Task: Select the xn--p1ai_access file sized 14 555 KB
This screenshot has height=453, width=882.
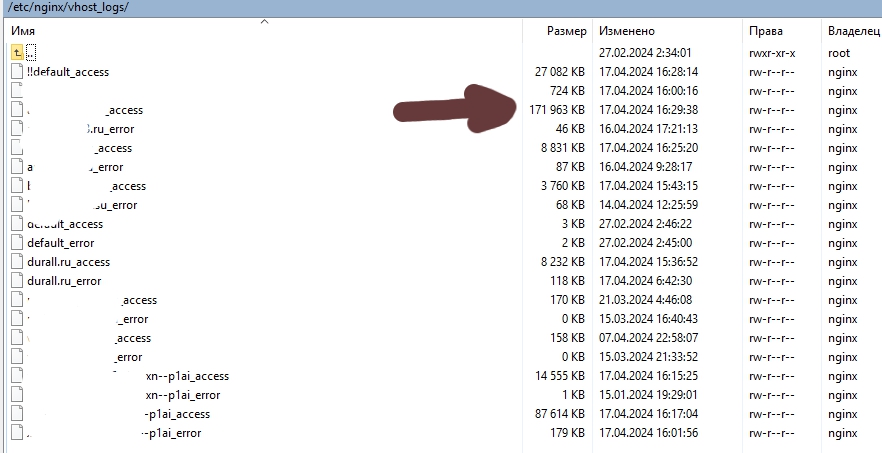Action: pos(187,376)
